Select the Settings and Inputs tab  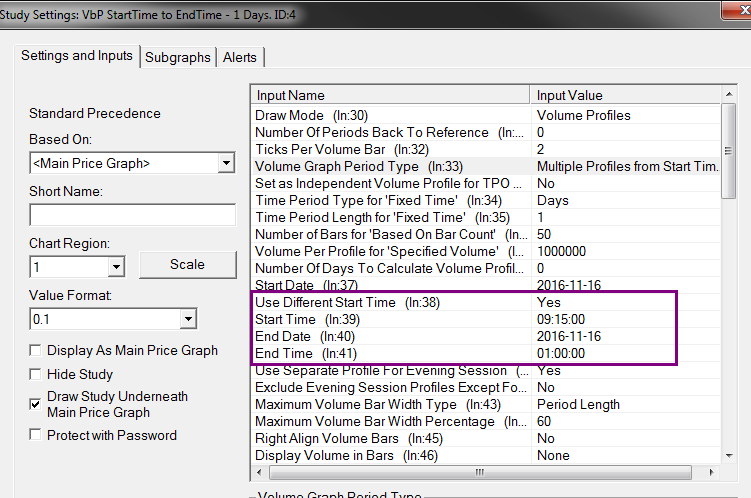(77, 56)
